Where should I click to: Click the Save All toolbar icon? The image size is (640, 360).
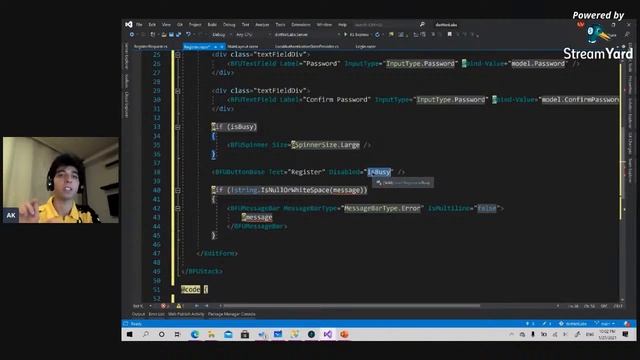178,35
